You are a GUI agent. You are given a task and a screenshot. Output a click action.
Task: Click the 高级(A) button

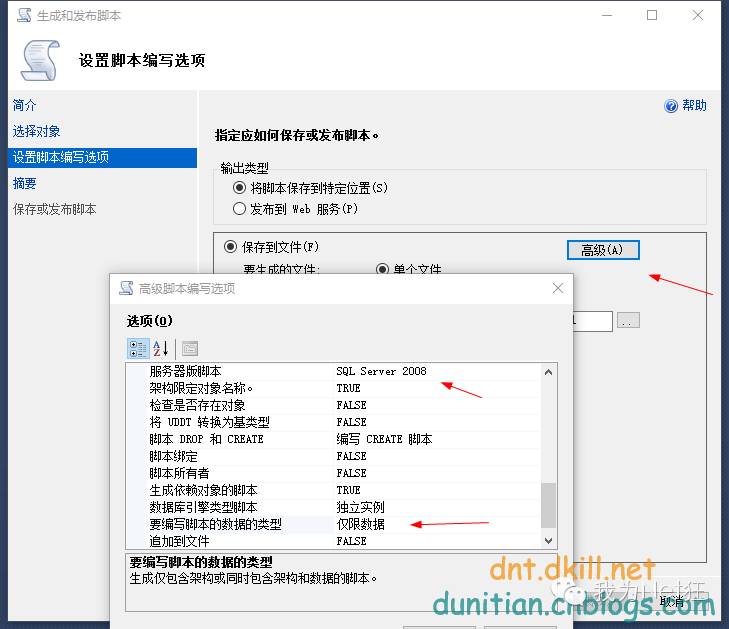pos(603,250)
